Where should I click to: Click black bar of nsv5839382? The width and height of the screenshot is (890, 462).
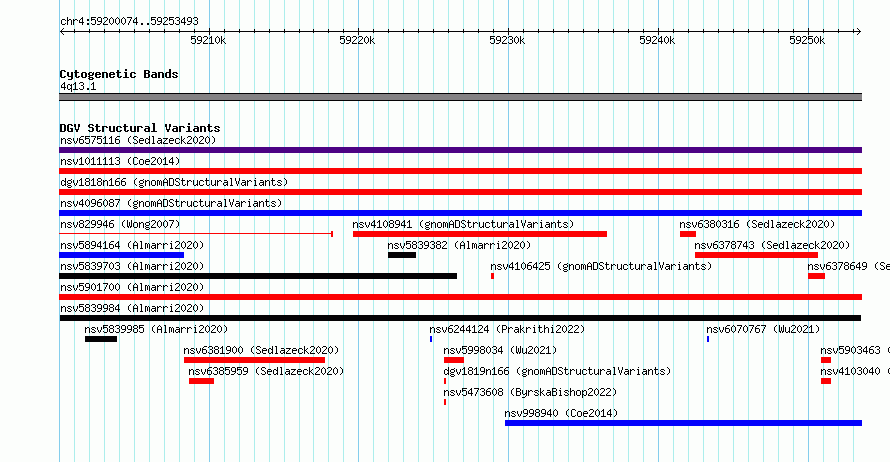pos(402,255)
